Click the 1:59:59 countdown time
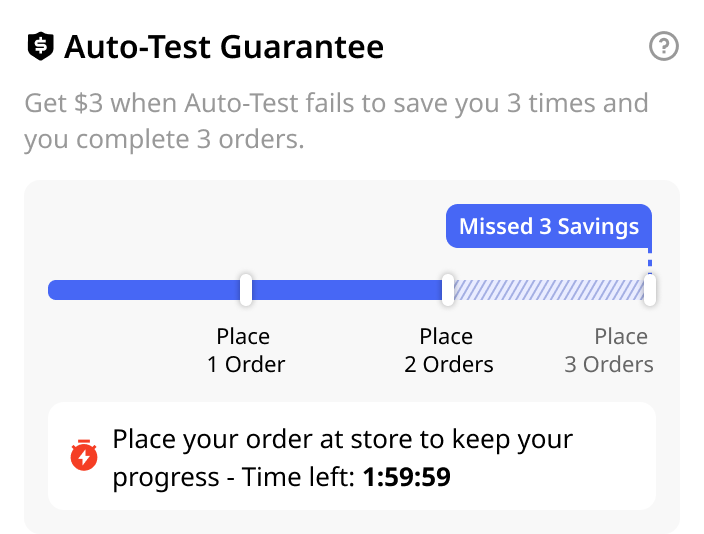This screenshot has height=534, width=704. click(406, 478)
